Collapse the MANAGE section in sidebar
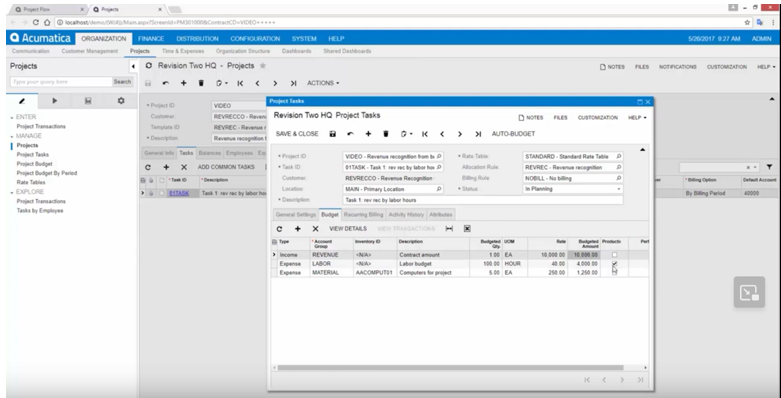781x398 pixels. (x=11, y=136)
